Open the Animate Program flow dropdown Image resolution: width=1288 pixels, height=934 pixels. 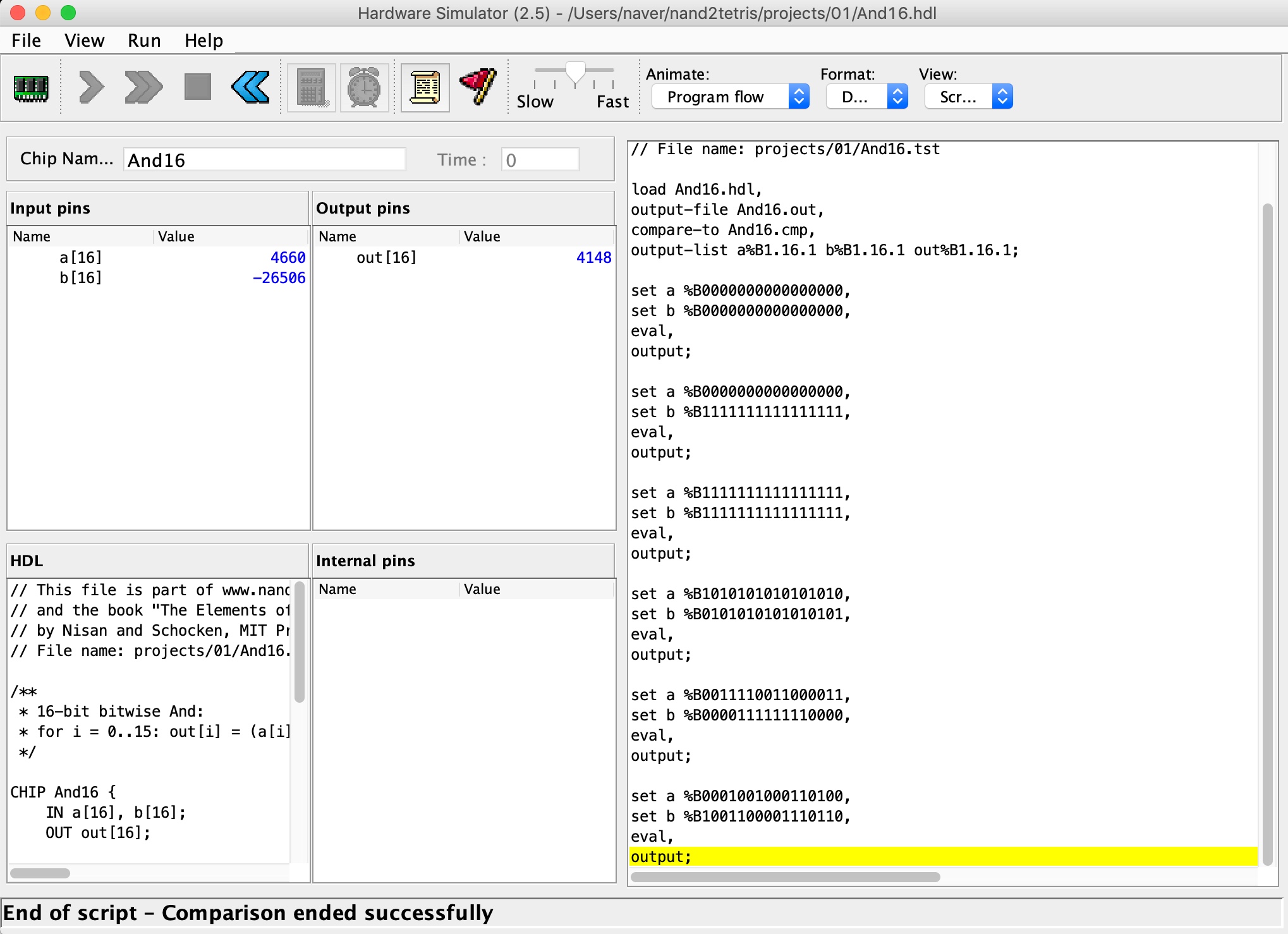(x=731, y=97)
